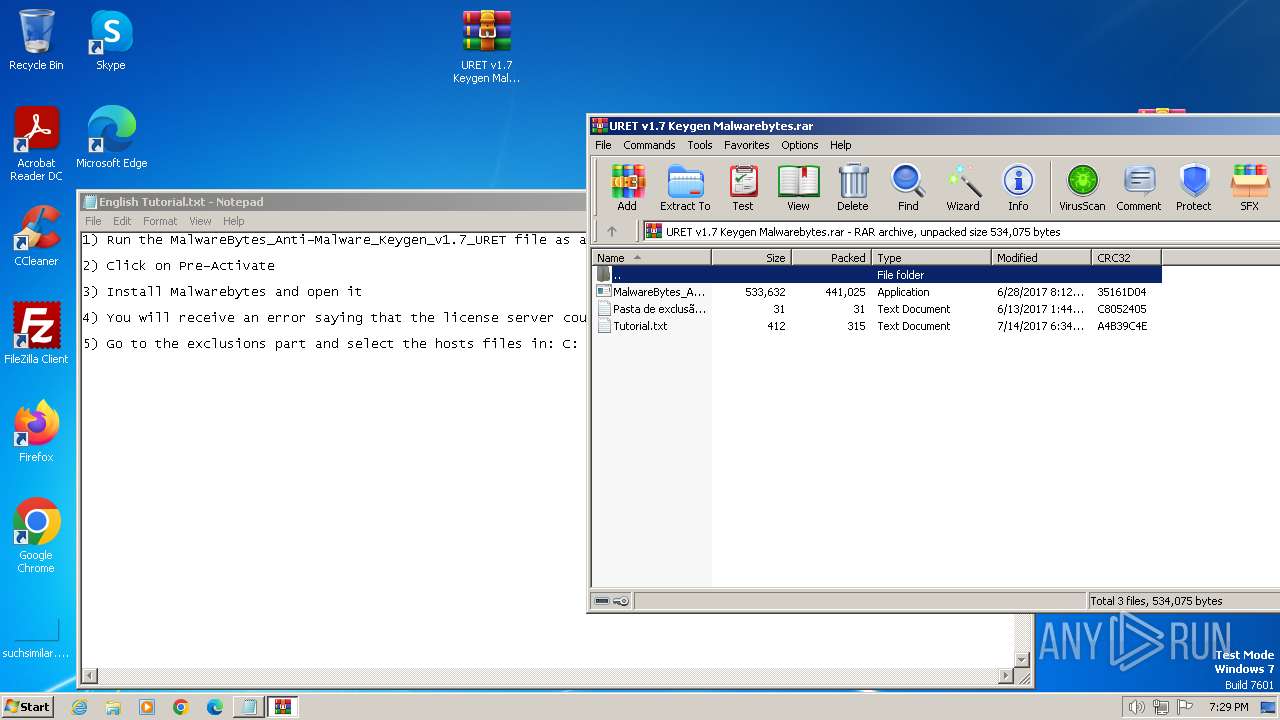Select the URET v1.7 Keygen RAR desktop file

(x=487, y=47)
